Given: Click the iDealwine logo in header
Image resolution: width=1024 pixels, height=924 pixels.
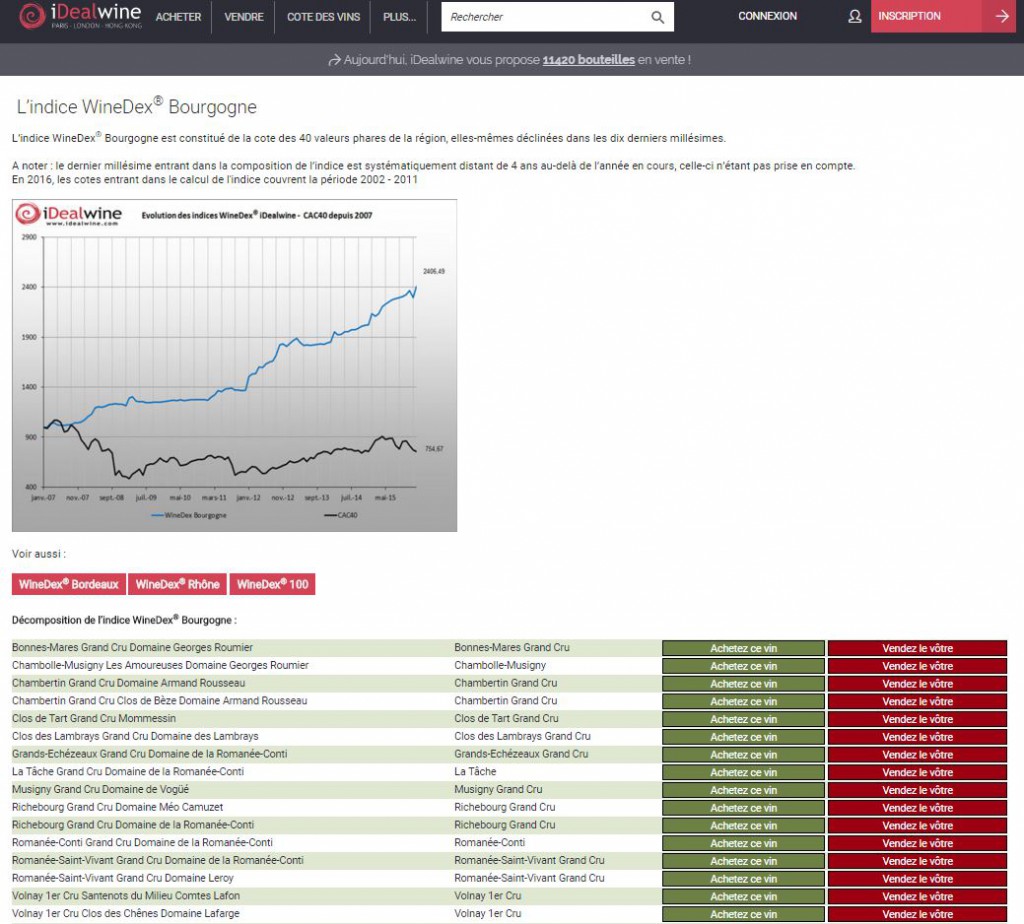Looking at the screenshot, I should point(80,16).
